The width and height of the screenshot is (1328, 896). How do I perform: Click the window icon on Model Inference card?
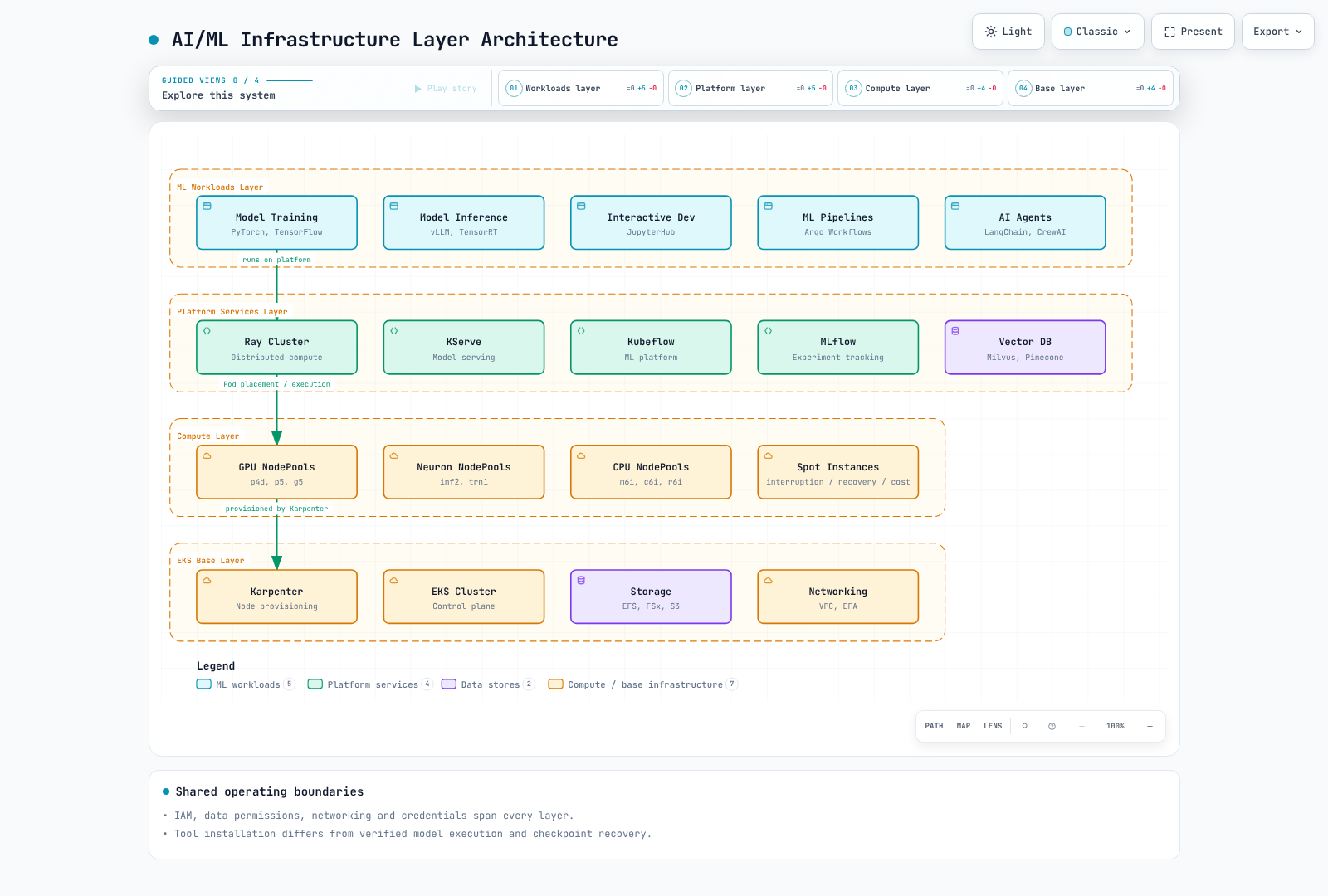[394, 206]
